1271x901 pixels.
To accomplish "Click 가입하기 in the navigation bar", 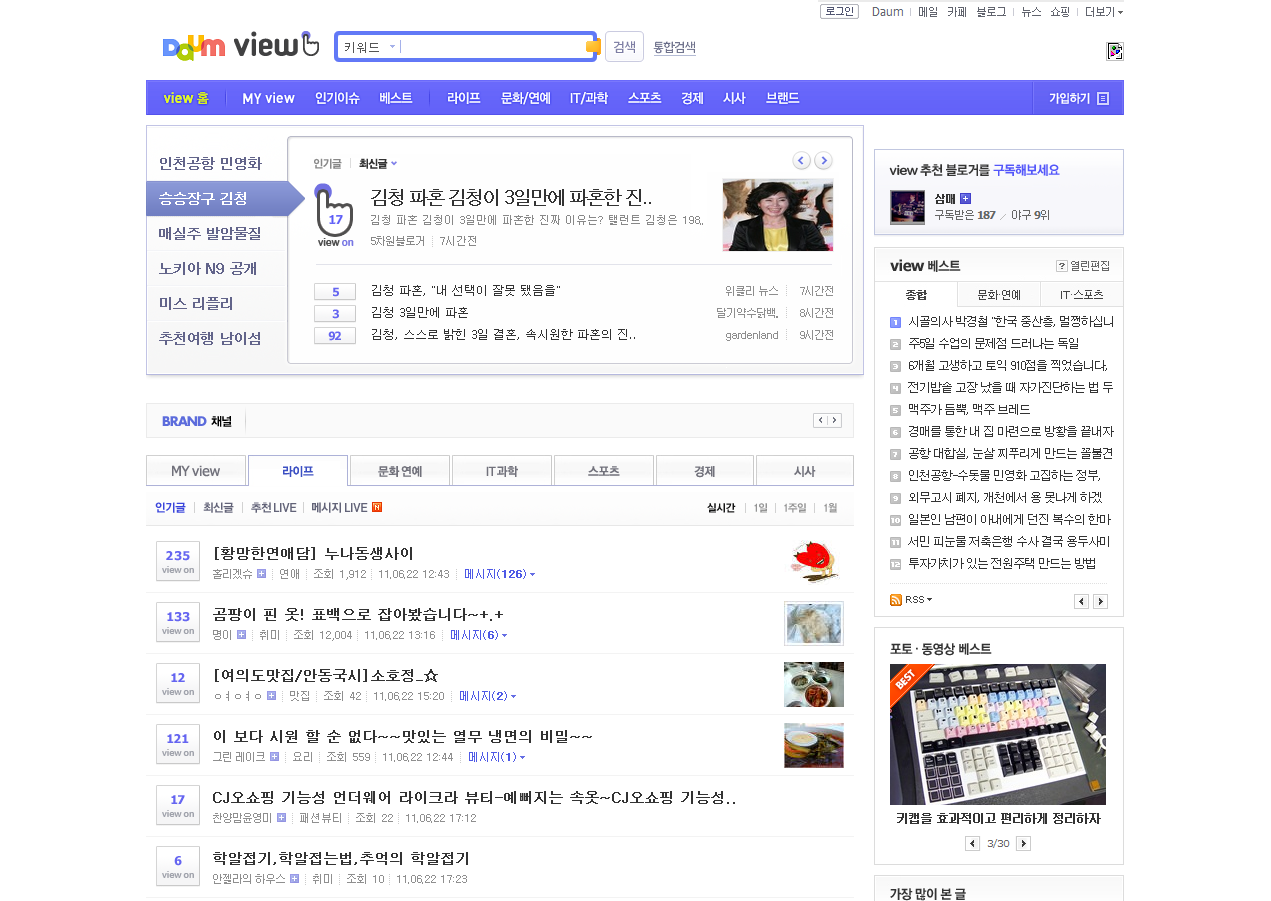I will (1078, 98).
